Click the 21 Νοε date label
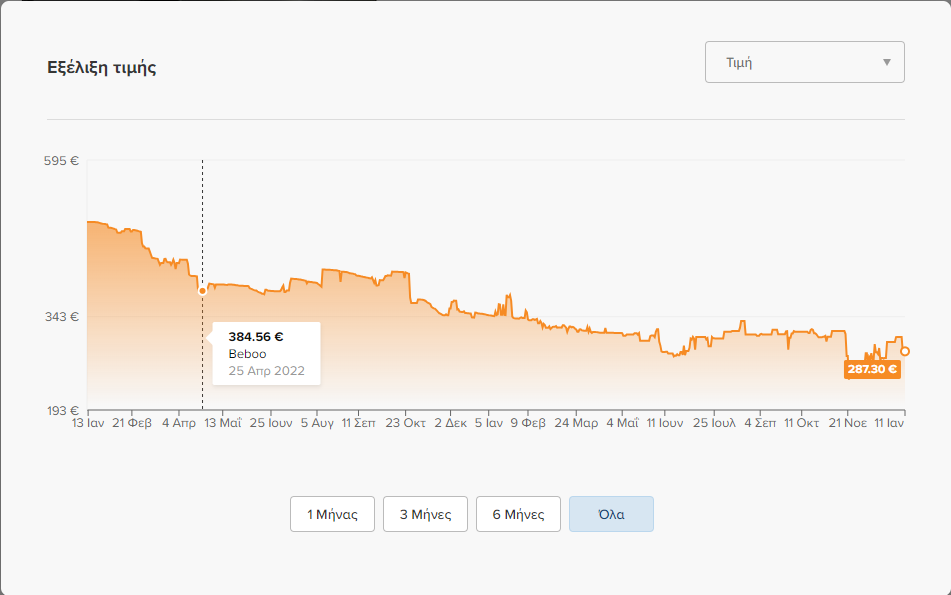This screenshot has width=951, height=595. tap(848, 423)
